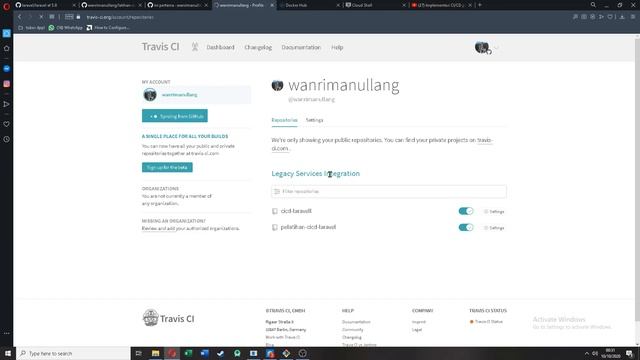Open Opera sidebar home icon
Screen dimensions: 640x360
pyautogui.click(x=7, y=48)
